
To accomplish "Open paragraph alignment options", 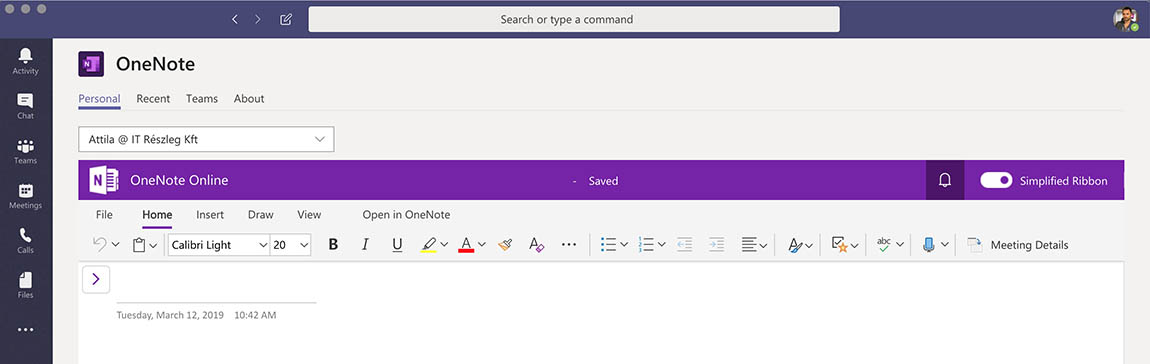I will [754, 244].
